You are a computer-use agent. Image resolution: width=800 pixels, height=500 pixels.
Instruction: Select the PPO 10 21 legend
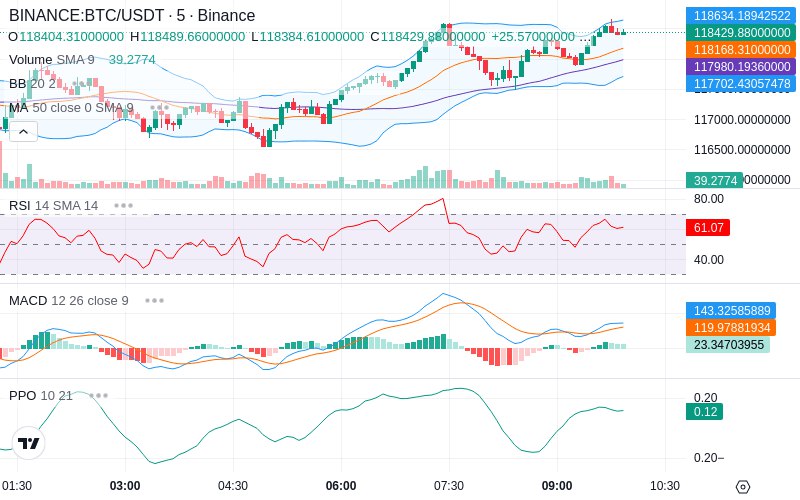tap(41, 395)
